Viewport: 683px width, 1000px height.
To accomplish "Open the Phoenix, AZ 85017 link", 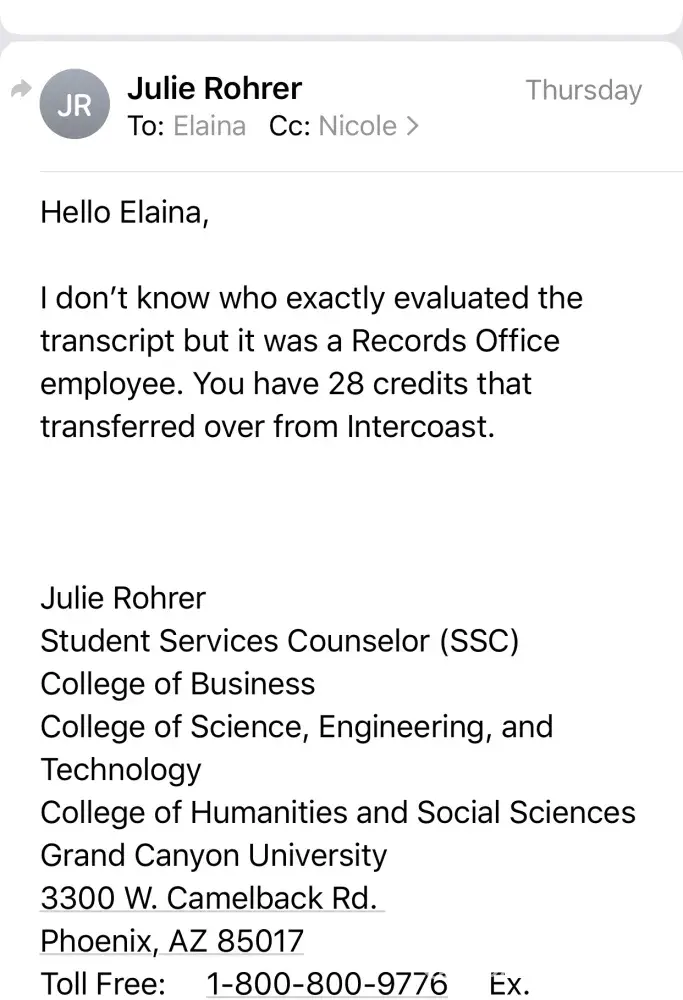I will click(172, 941).
